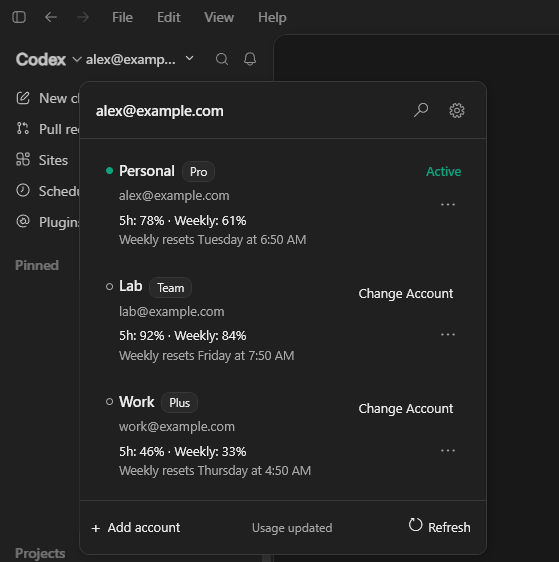The height and width of the screenshot is (562, 559).
Task: Click the Pinned section heading
Action: tap(37, 266)
